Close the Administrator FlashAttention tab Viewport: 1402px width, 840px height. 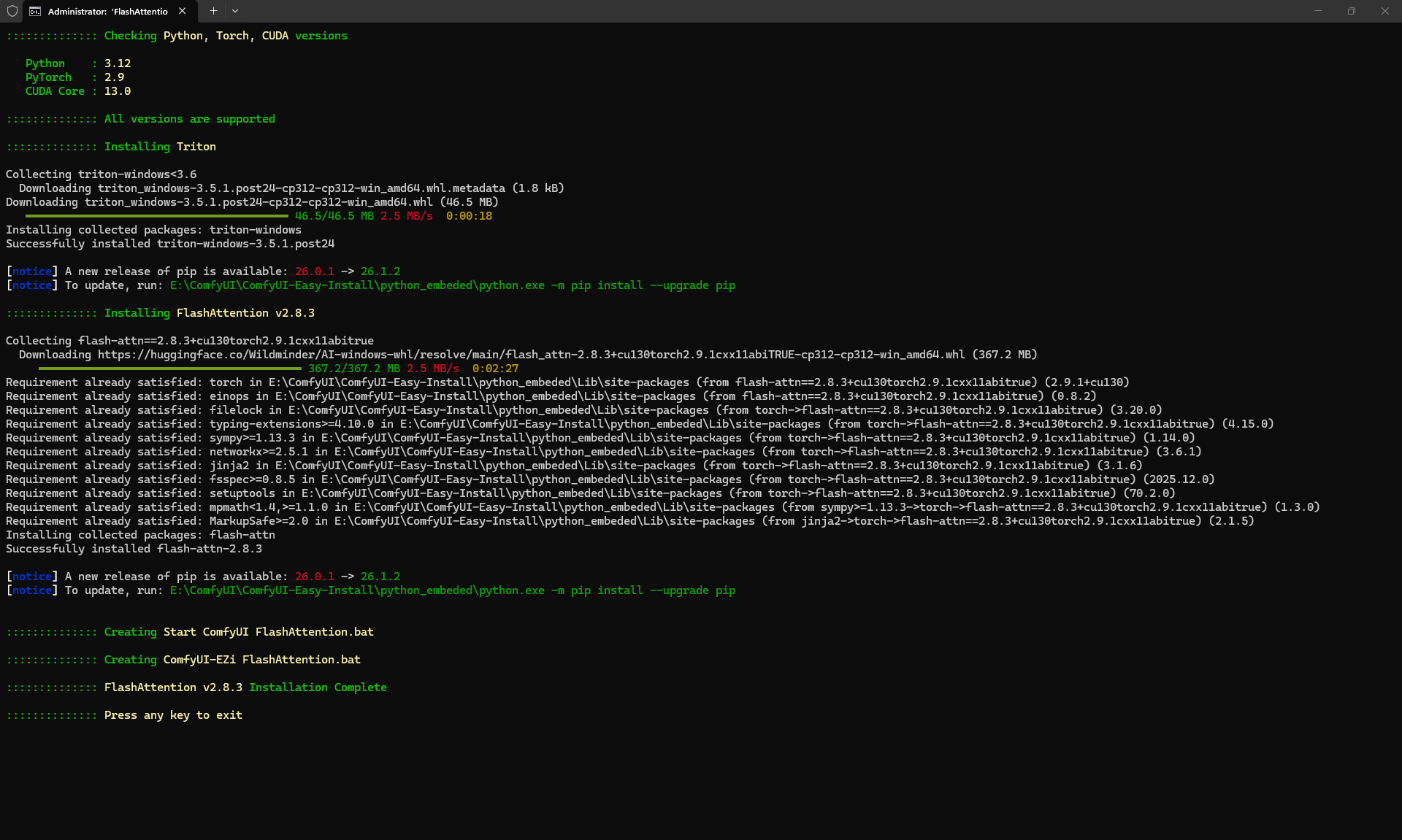tap(183, 11)
